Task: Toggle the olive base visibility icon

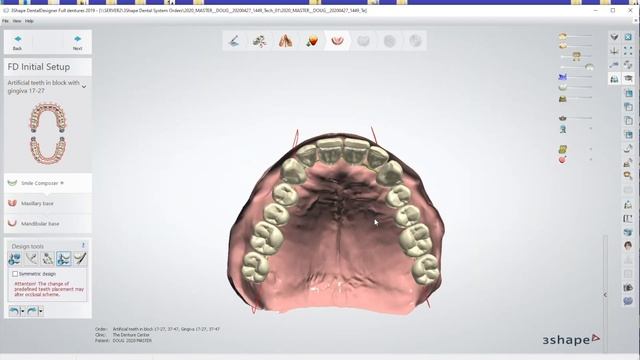Action: 562,98
